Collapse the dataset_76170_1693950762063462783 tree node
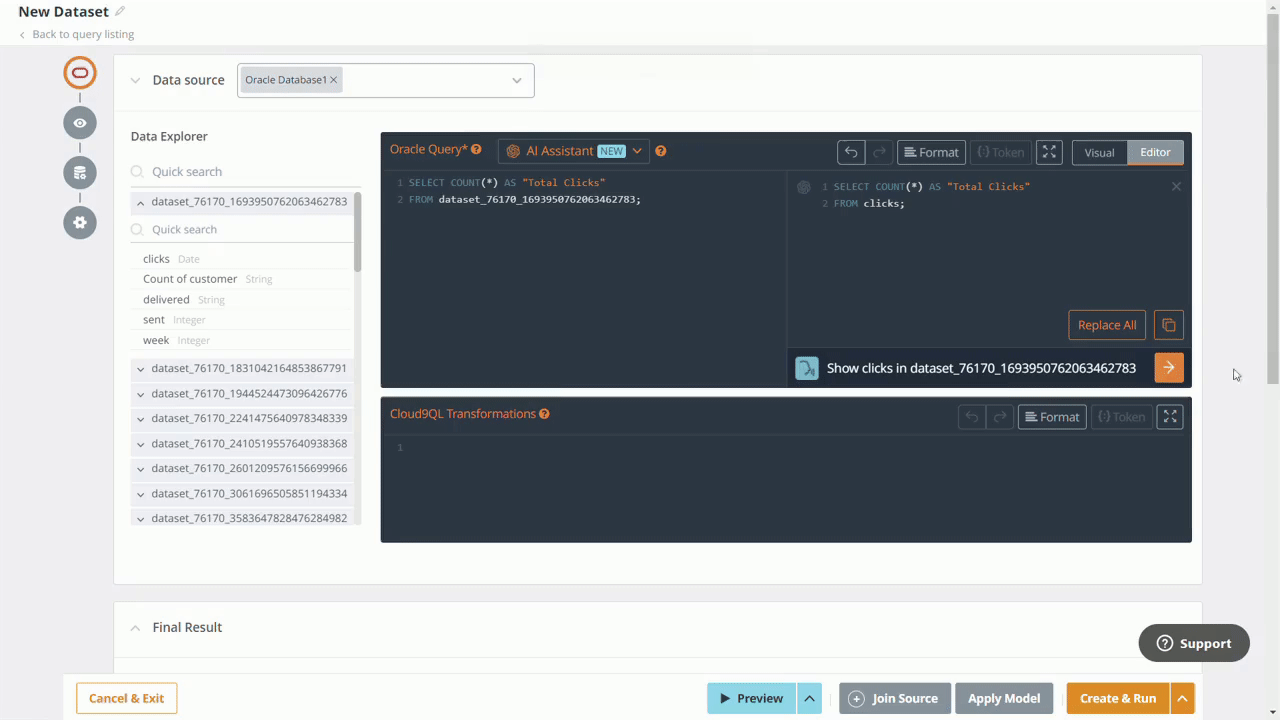Screen dimensions: 1280x720 [x=141, y=202]
